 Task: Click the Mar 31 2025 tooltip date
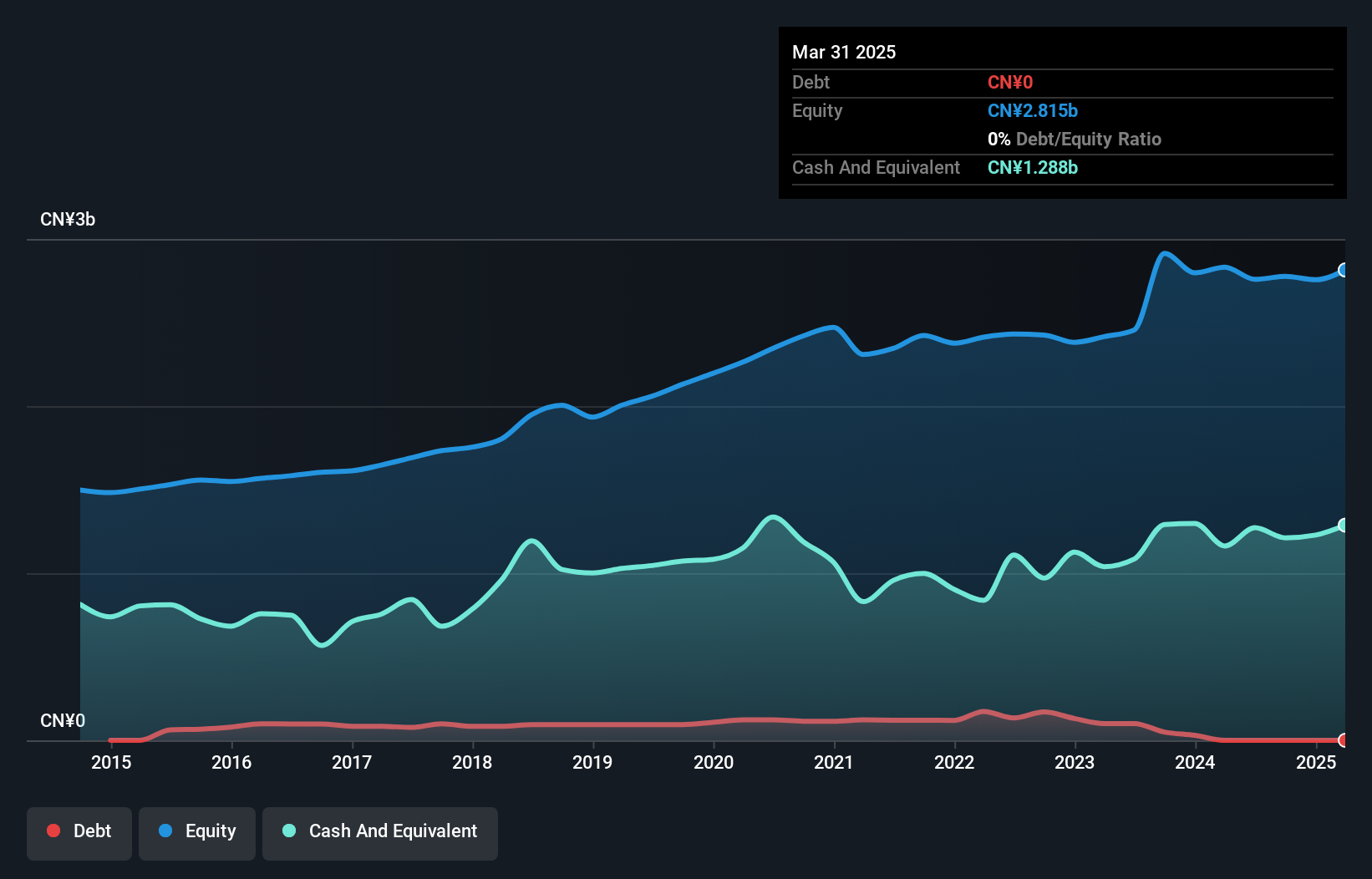click(844, 52)
